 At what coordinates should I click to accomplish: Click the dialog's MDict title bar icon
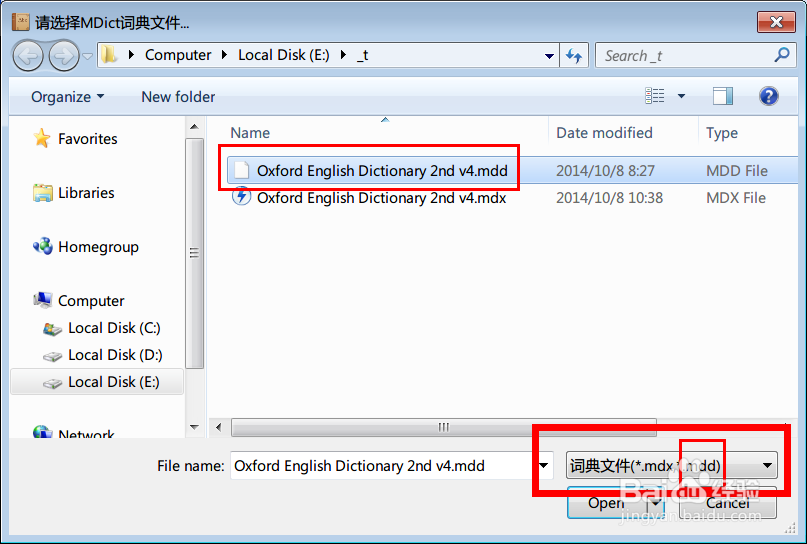click(x=21, y=22)
